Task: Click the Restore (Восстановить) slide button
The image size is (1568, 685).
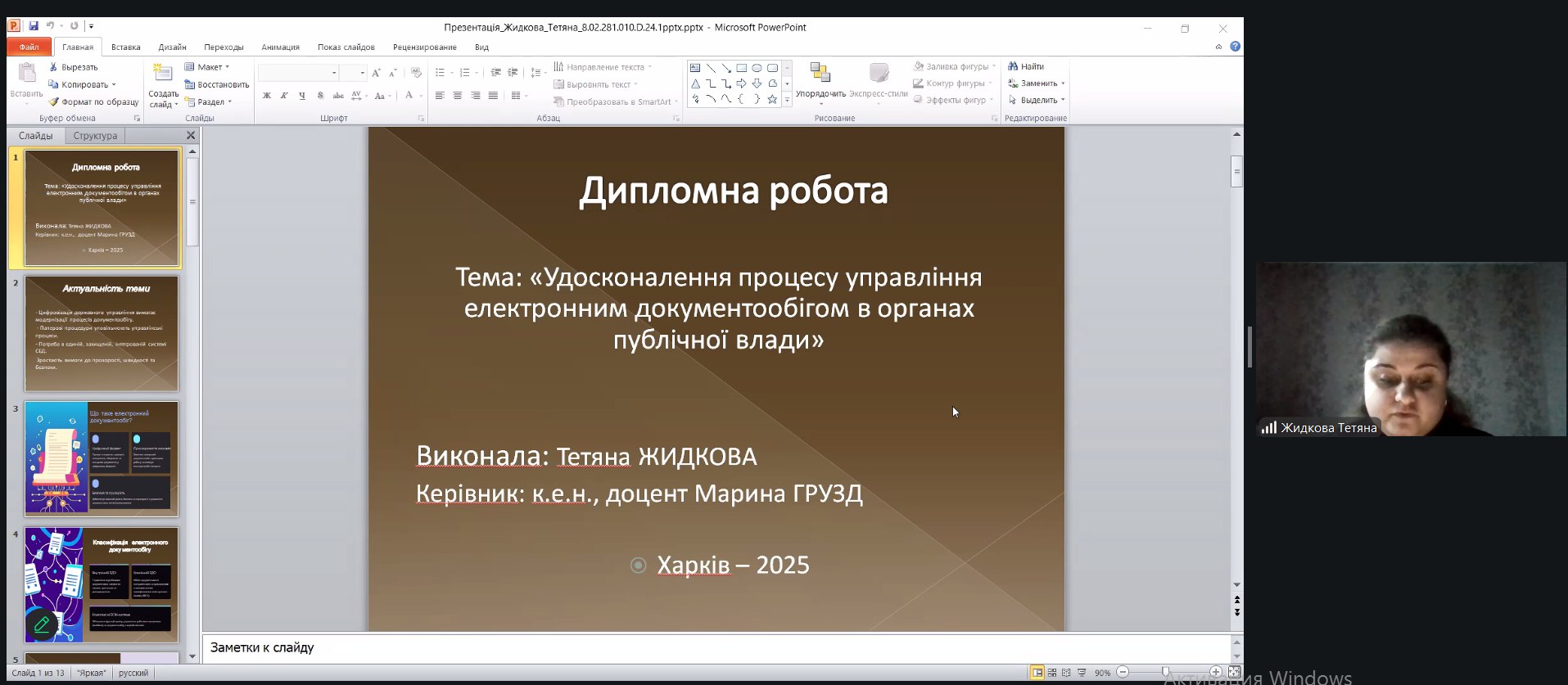Action: tap(217, 84)
